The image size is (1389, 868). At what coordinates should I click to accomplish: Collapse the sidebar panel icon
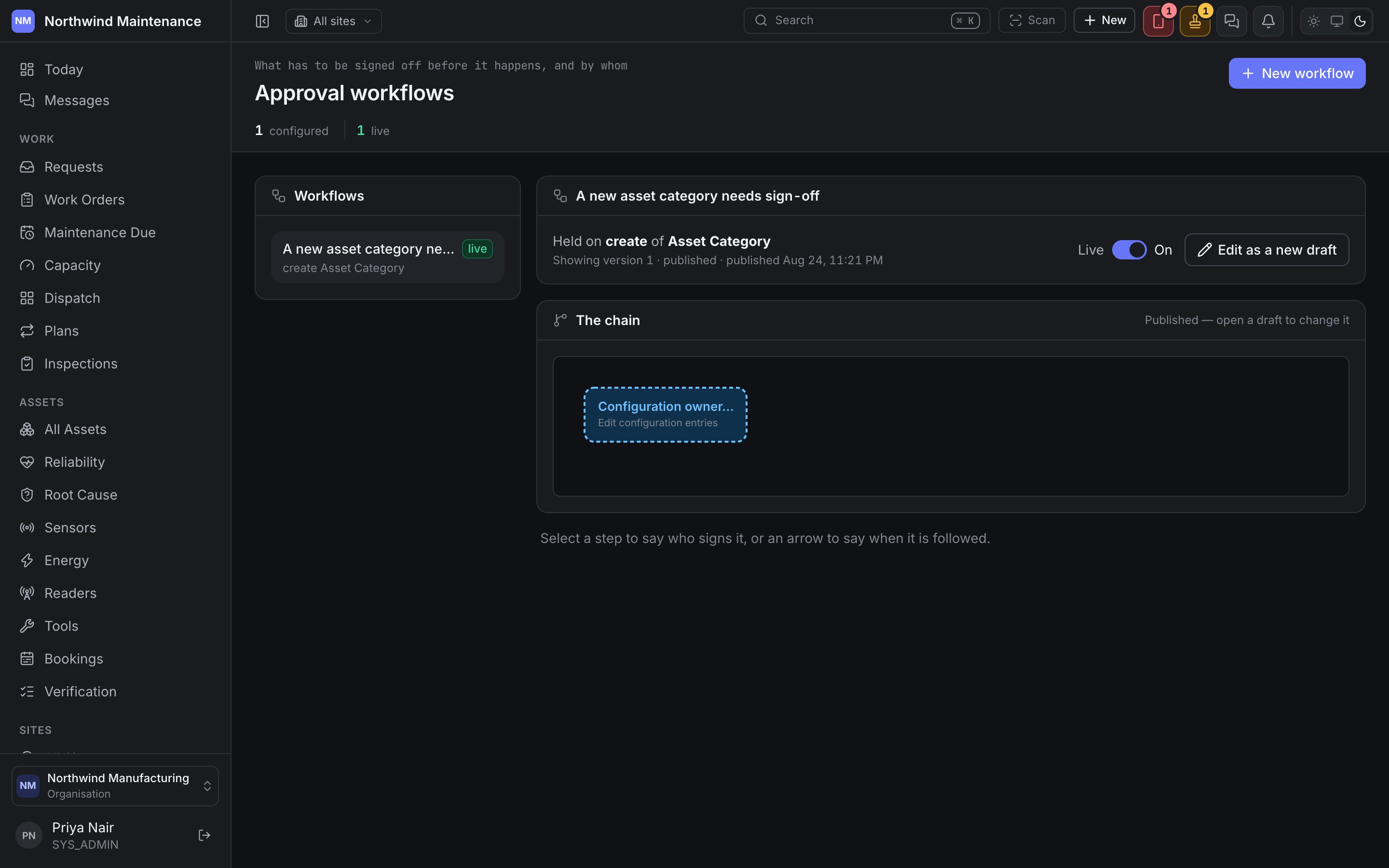(262, 21)
